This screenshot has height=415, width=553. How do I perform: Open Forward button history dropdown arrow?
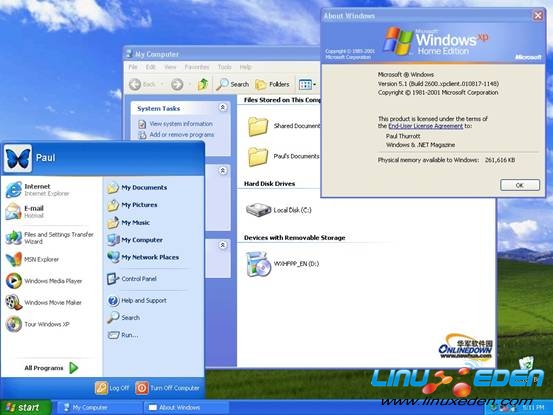pyautogui.click(x=189, y=84)
